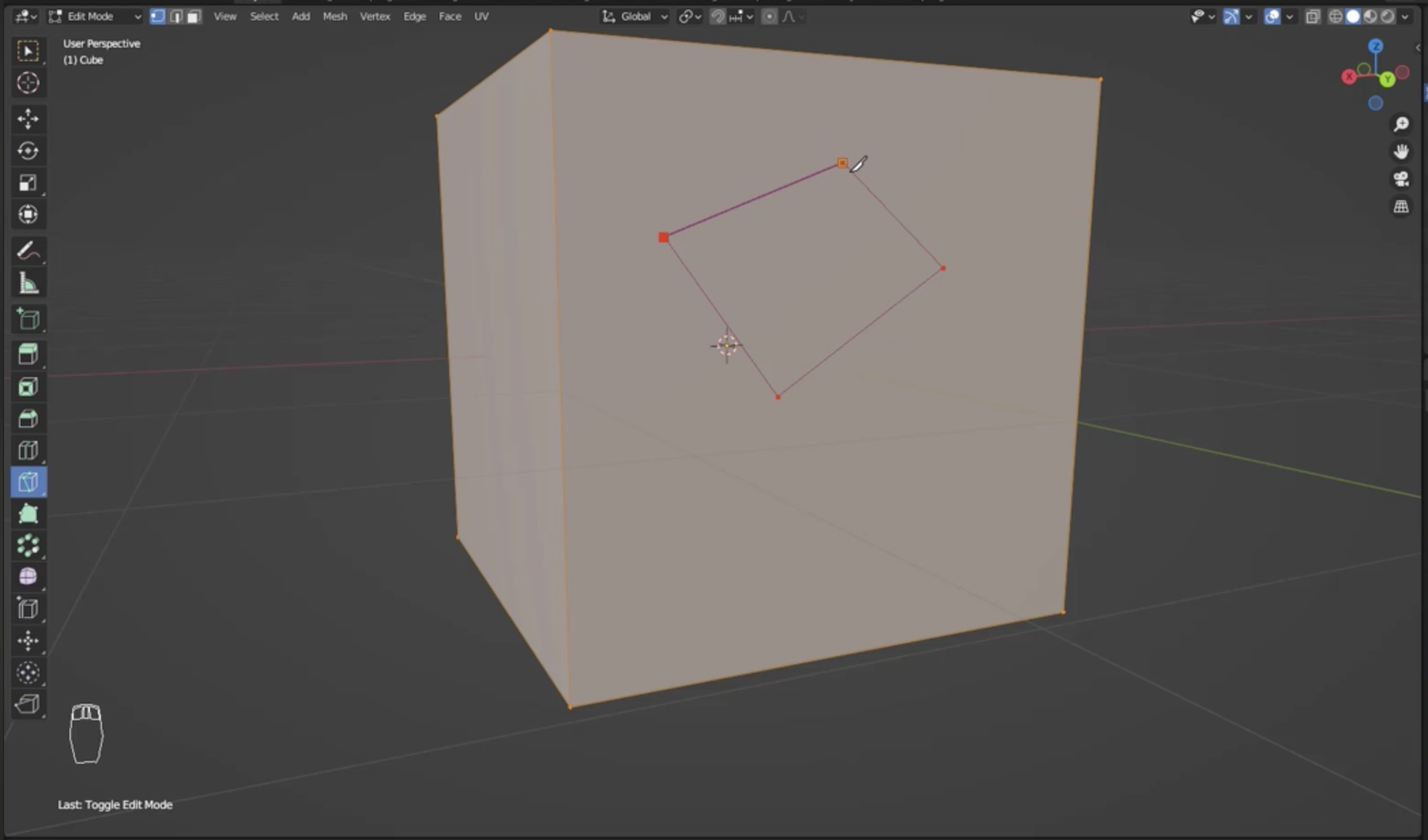The height and width of the screenshot is (840, 1428).
Task: Select the Annotate pencil tool
Action: [x=28, y=251]
